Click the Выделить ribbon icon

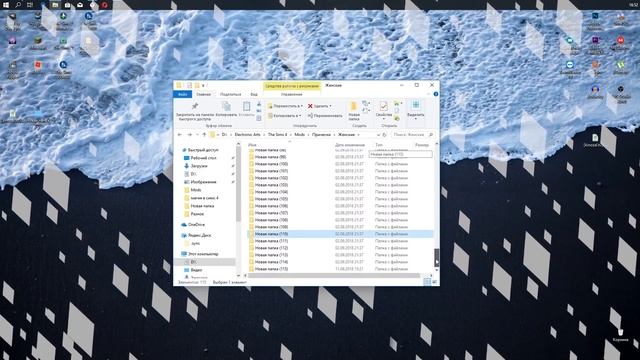tap(416, 105)
